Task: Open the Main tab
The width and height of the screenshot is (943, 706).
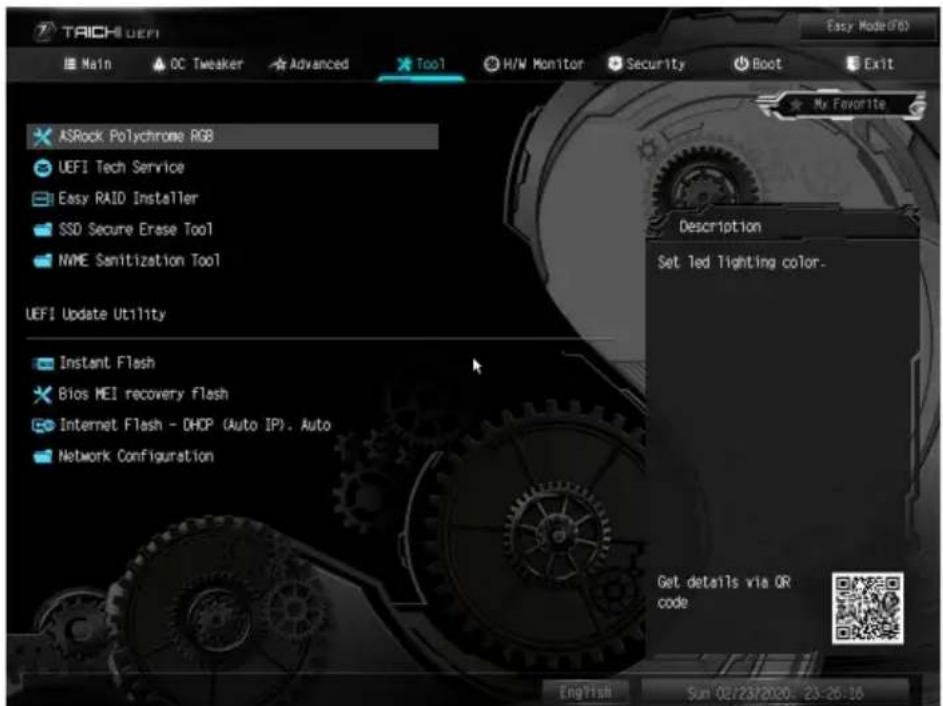Action: click(88, 64)
